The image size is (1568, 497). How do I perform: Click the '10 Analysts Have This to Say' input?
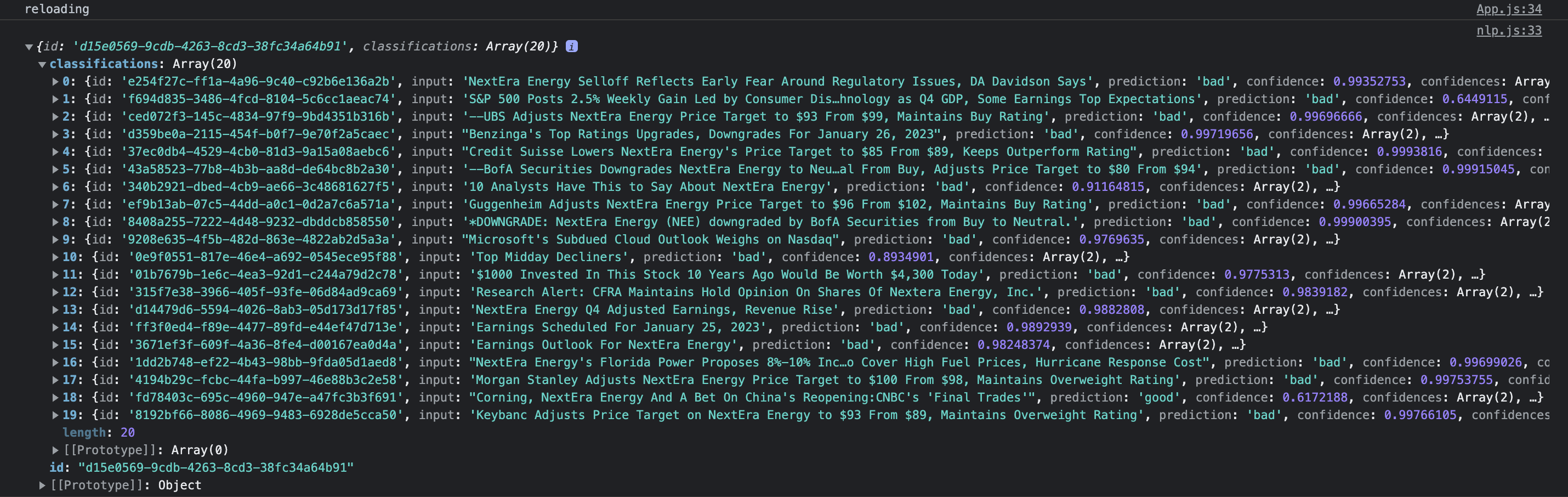tap(647, 187)
